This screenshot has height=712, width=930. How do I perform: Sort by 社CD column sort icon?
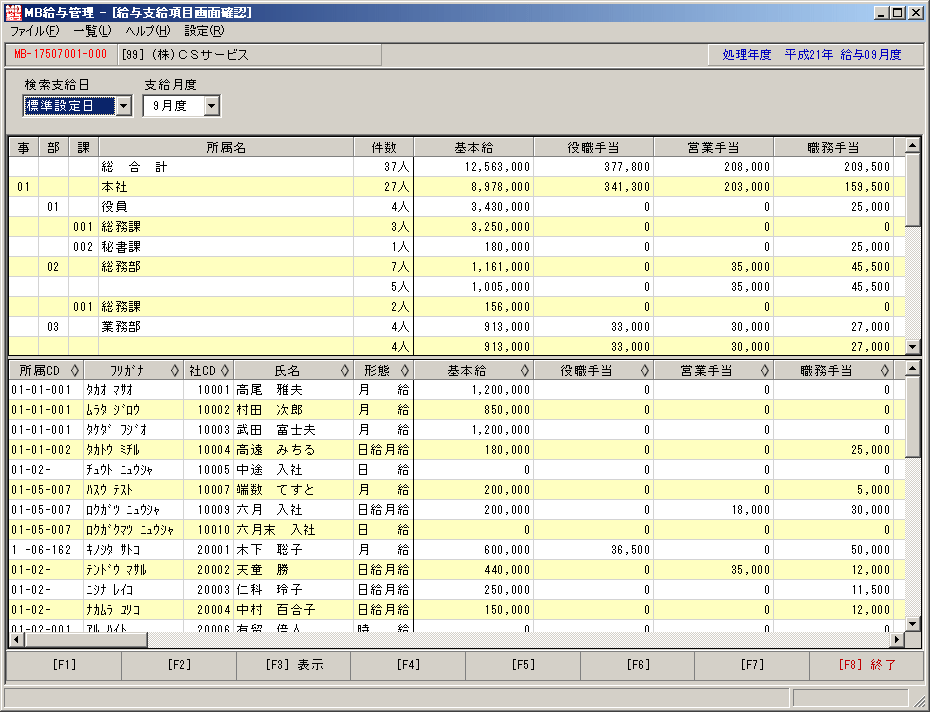tap(225, 371)
